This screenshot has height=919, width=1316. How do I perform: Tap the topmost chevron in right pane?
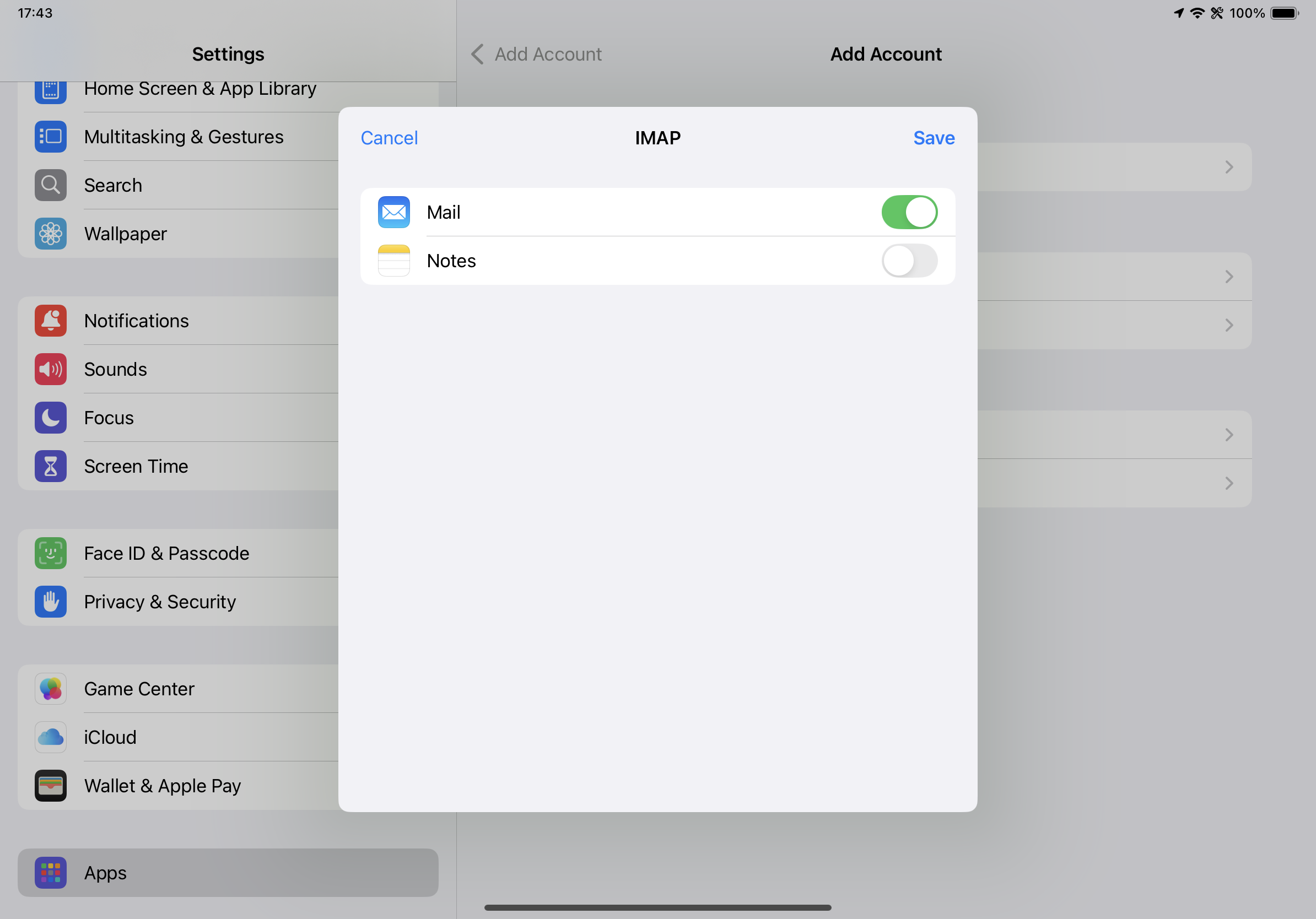[x=1229, y=167]
